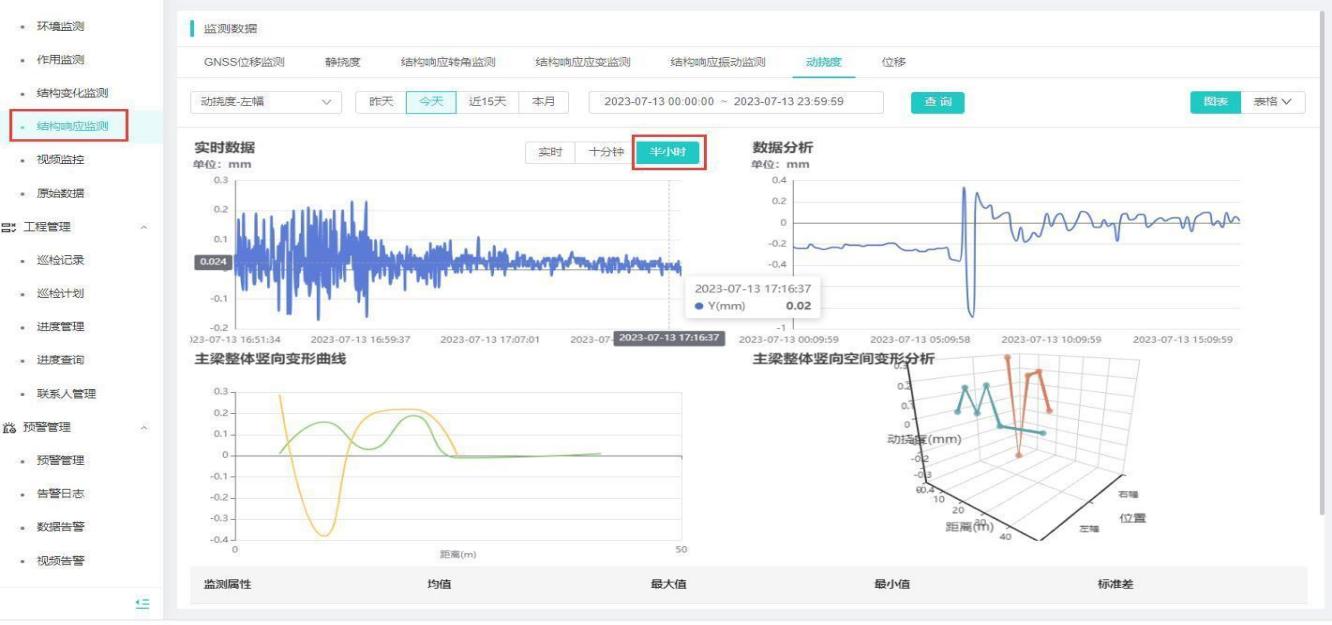Open 视频监控 in the sidebar
The width and height of the screenshot is (1332, 625).
click(60, 160)
